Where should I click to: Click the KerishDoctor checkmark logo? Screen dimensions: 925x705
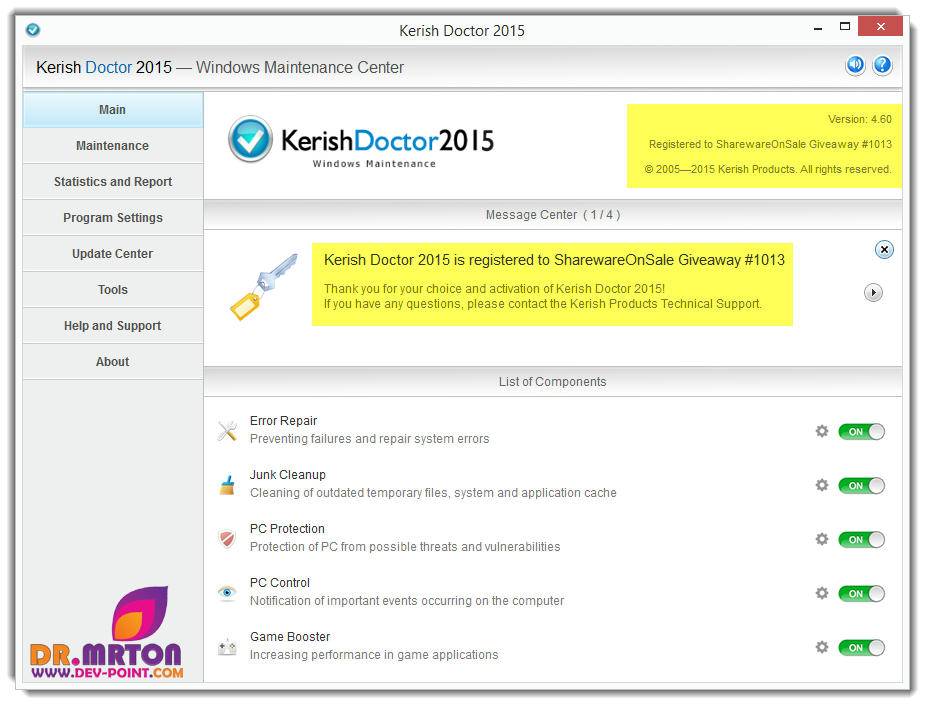click(250, 139)
